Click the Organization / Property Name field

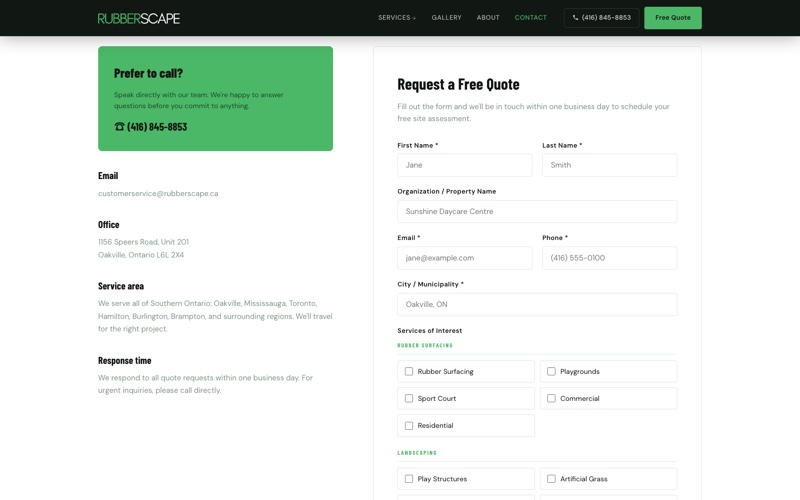coord(537,211)
